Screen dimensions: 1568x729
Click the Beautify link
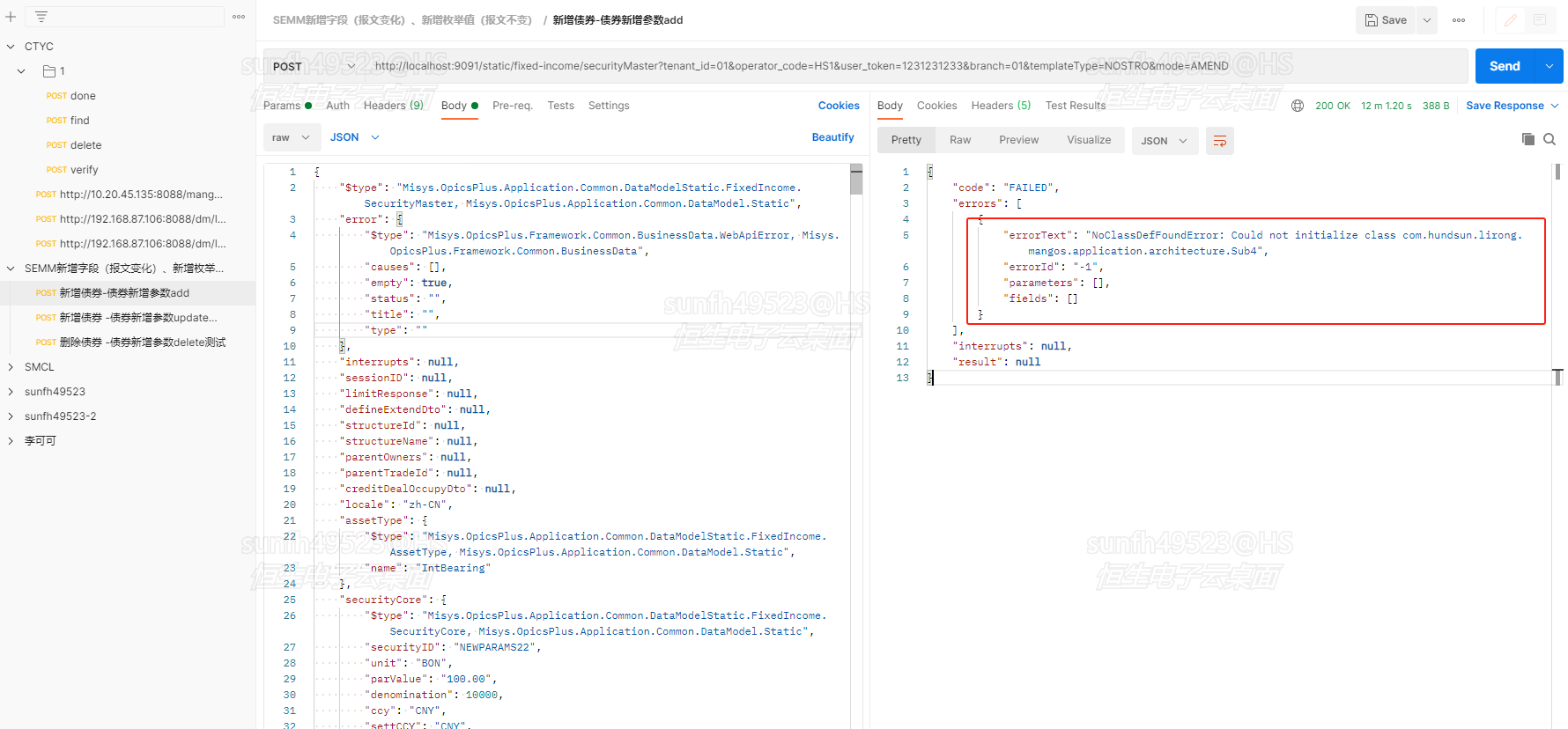832,137
